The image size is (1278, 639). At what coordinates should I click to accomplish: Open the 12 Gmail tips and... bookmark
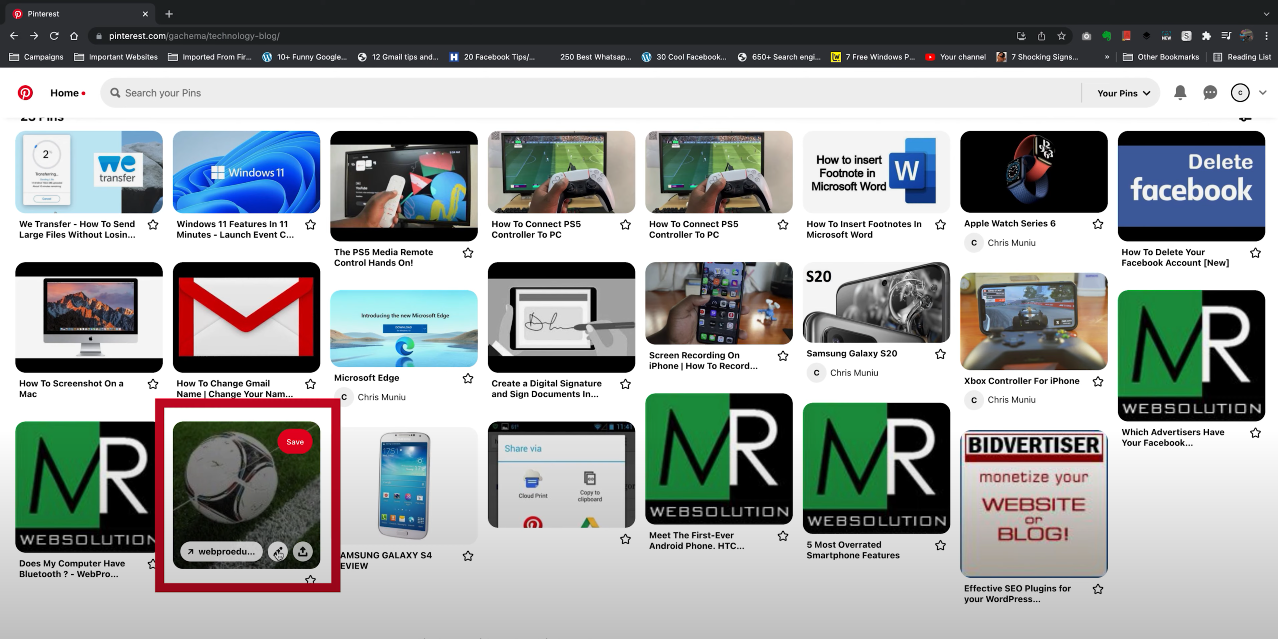398,57
